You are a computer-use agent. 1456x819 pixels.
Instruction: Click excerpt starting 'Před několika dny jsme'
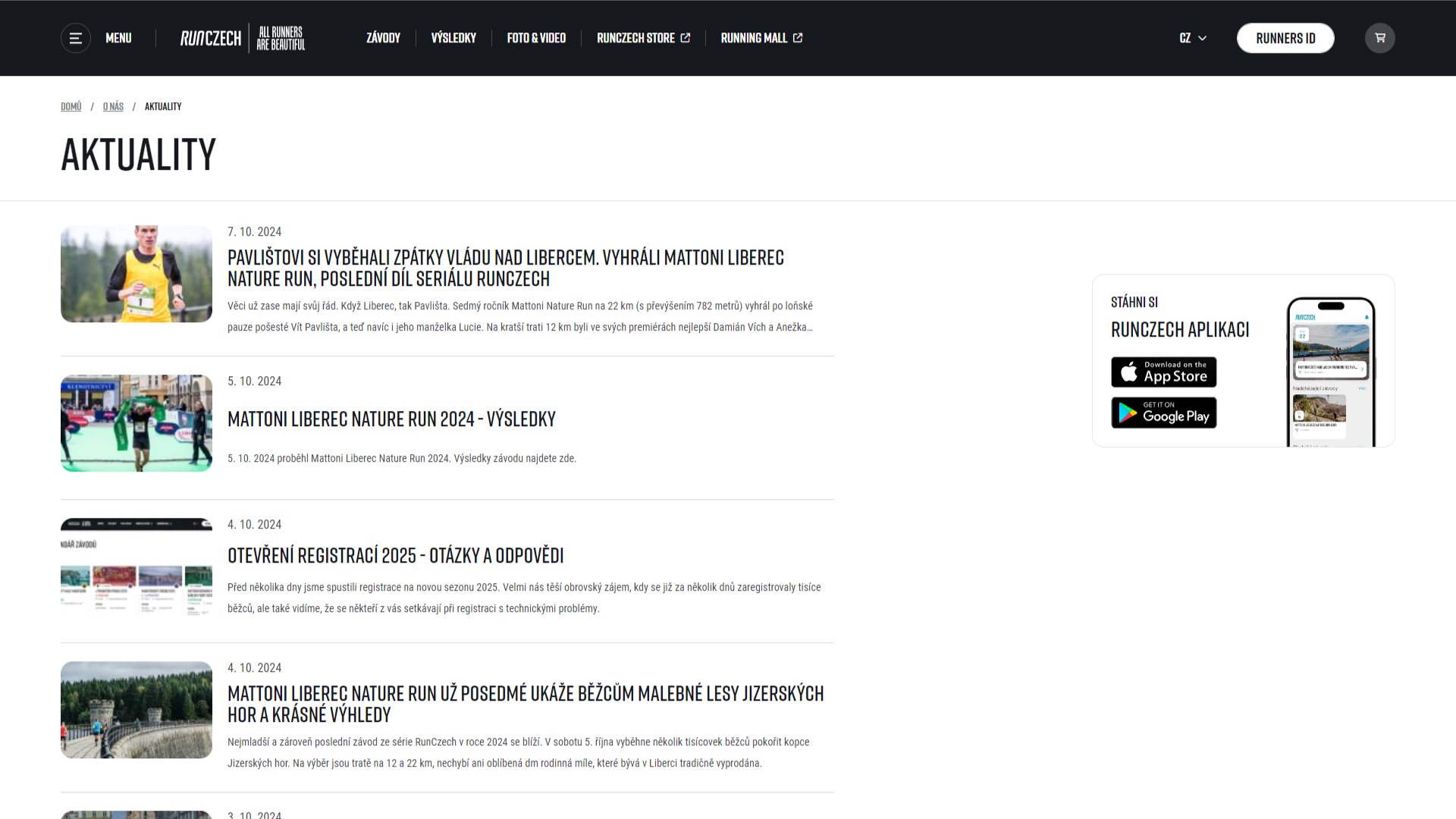(524, 598)
